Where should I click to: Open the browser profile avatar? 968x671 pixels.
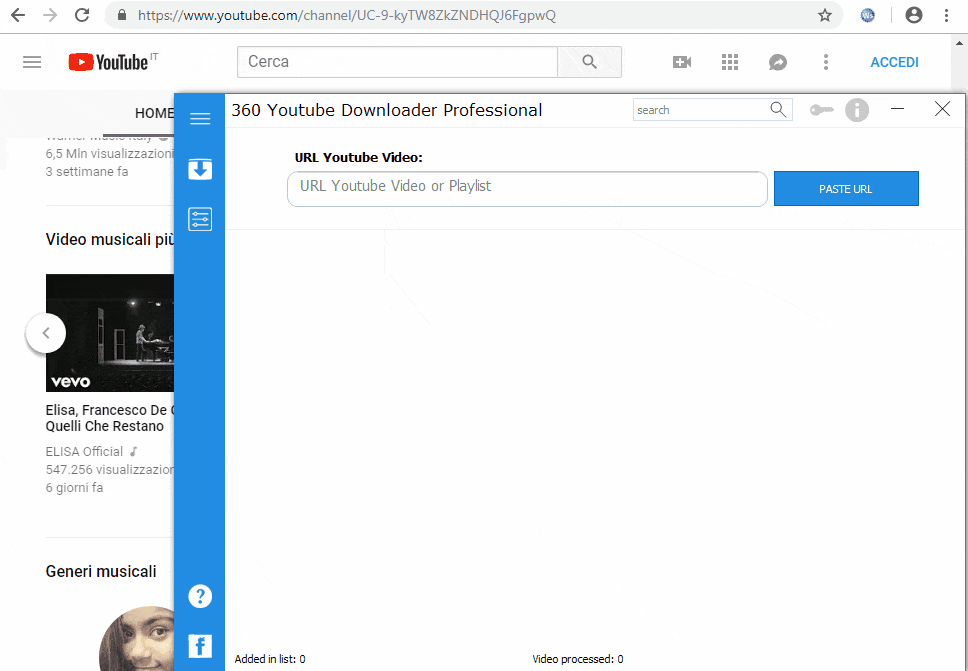pos(914,15)
